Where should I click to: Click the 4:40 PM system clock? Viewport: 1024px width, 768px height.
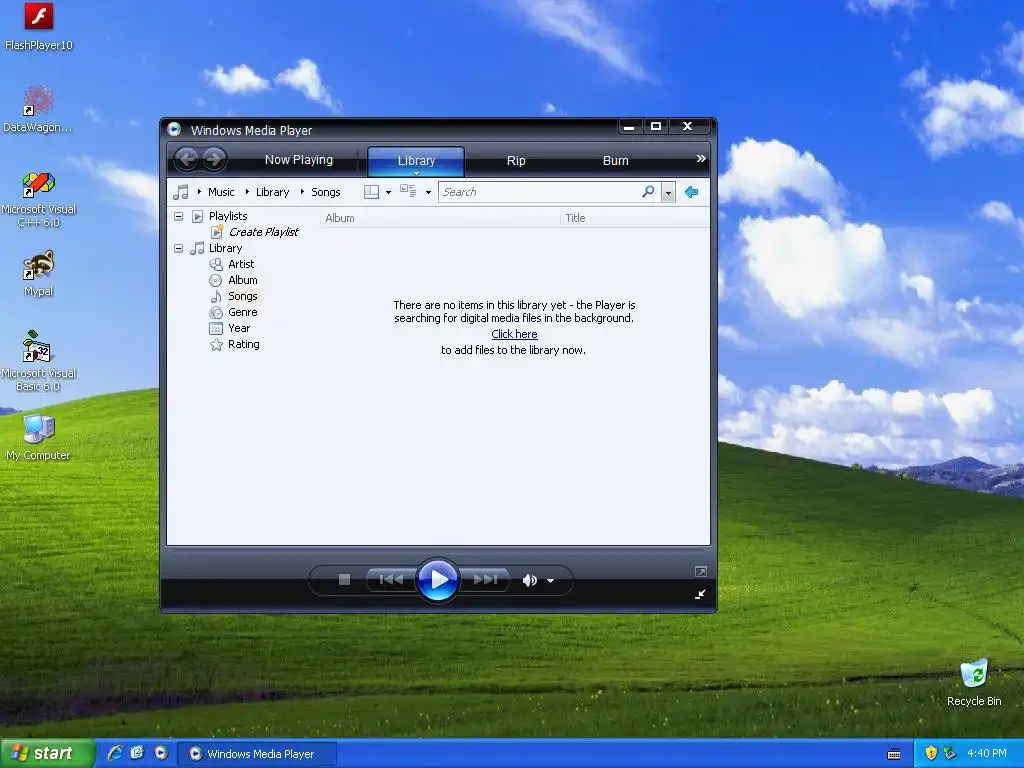(x=987, y=753)
